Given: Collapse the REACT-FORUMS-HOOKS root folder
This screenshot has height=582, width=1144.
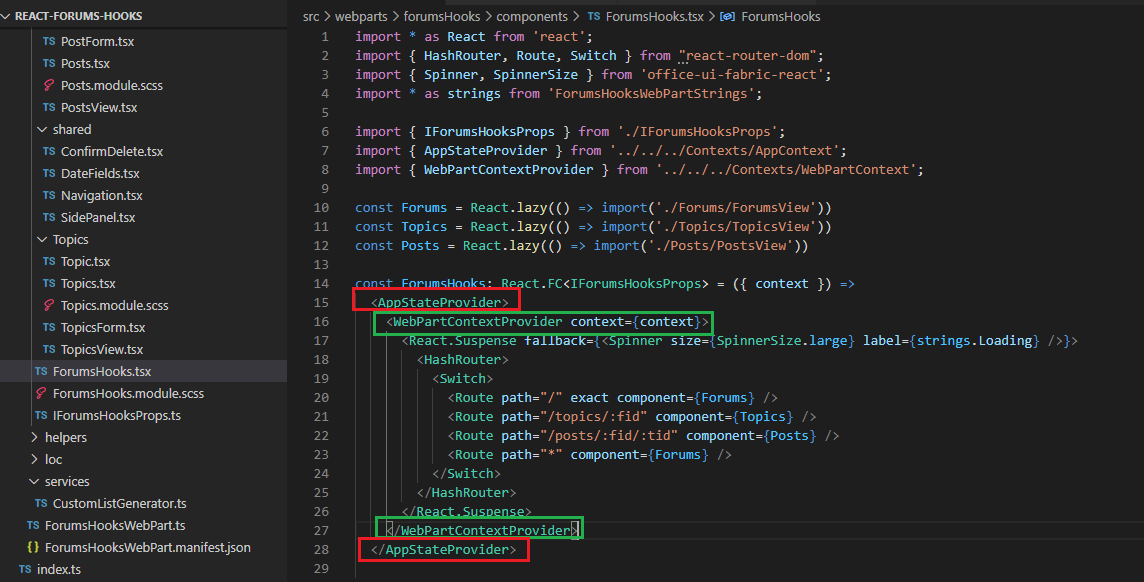Looking at the screenshot, I should (x=6, y=17).
